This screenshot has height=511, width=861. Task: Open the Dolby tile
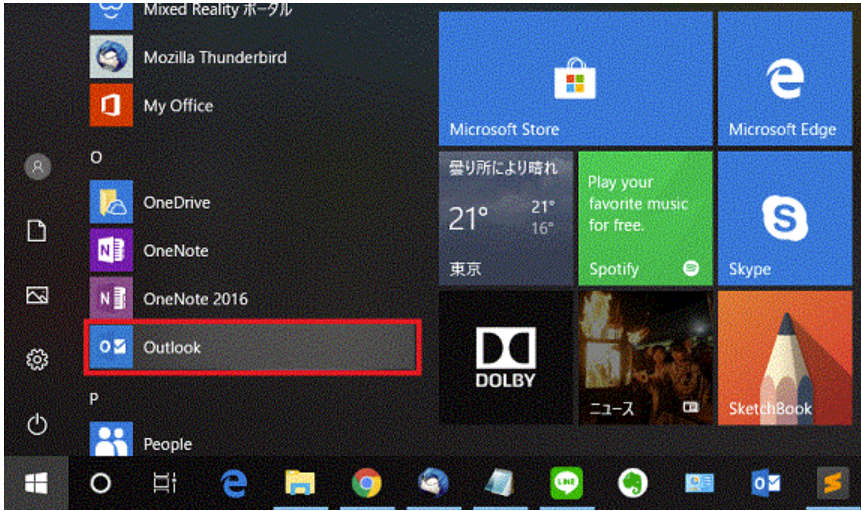tap(506, 358)
